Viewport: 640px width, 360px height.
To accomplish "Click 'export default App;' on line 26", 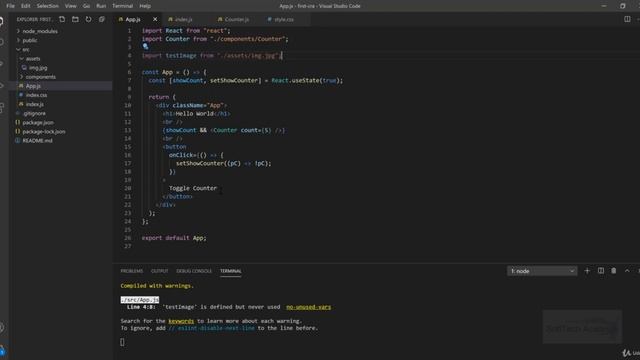I will coord(174,238).
